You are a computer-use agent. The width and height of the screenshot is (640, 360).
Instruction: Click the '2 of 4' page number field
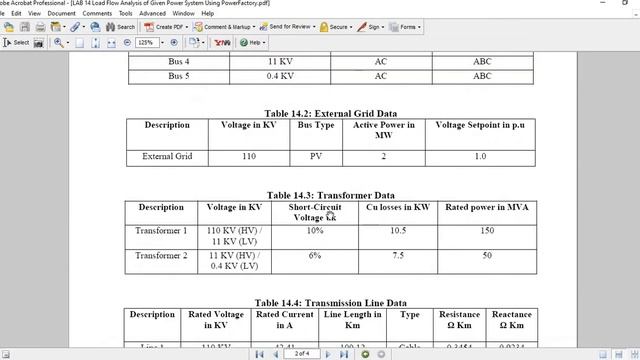(x=302, y=354)
